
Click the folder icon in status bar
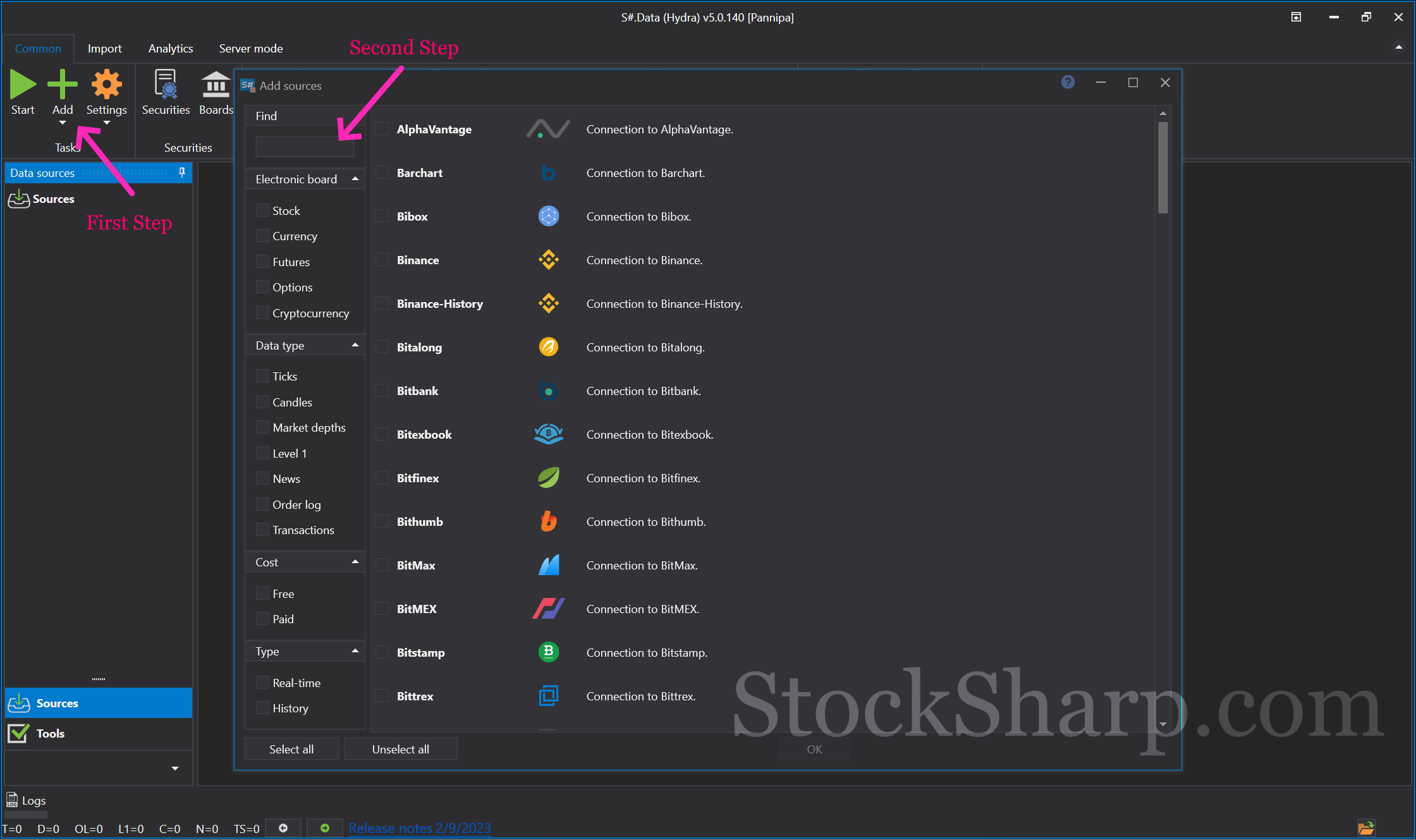click(1366, 828)
